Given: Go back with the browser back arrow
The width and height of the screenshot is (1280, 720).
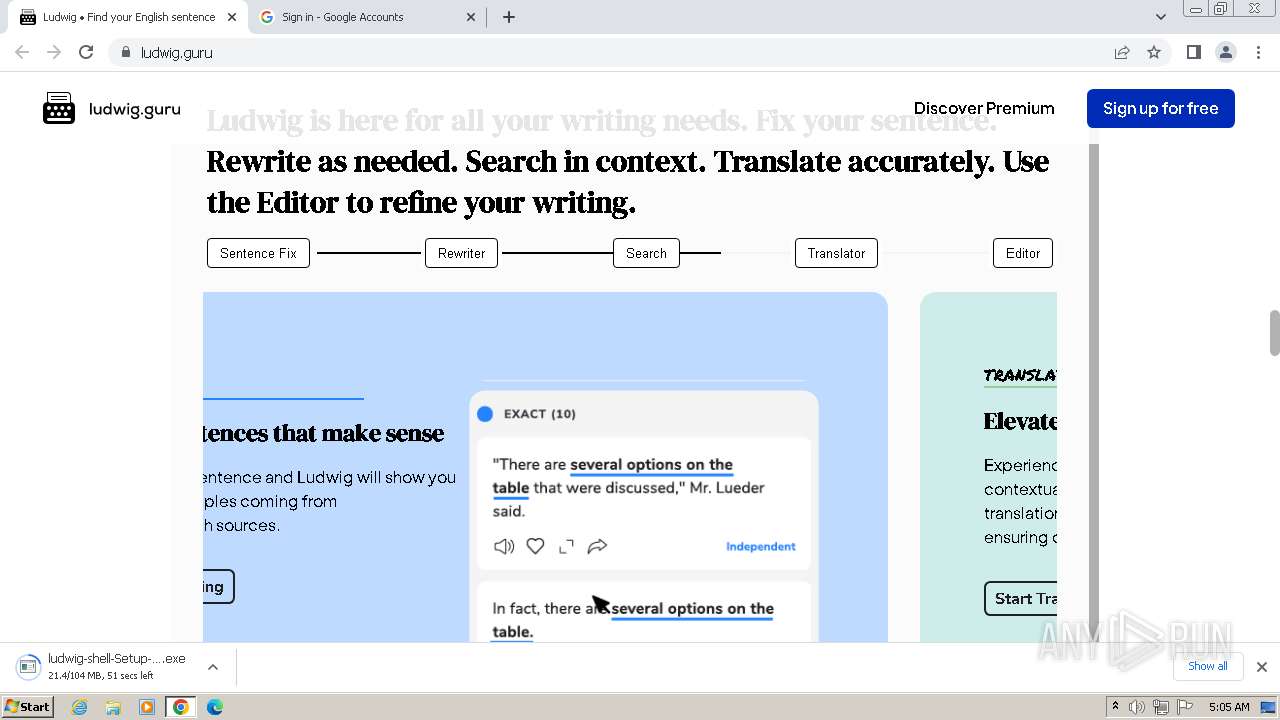Looking at the screenshot, I should (x=22, y=52).
